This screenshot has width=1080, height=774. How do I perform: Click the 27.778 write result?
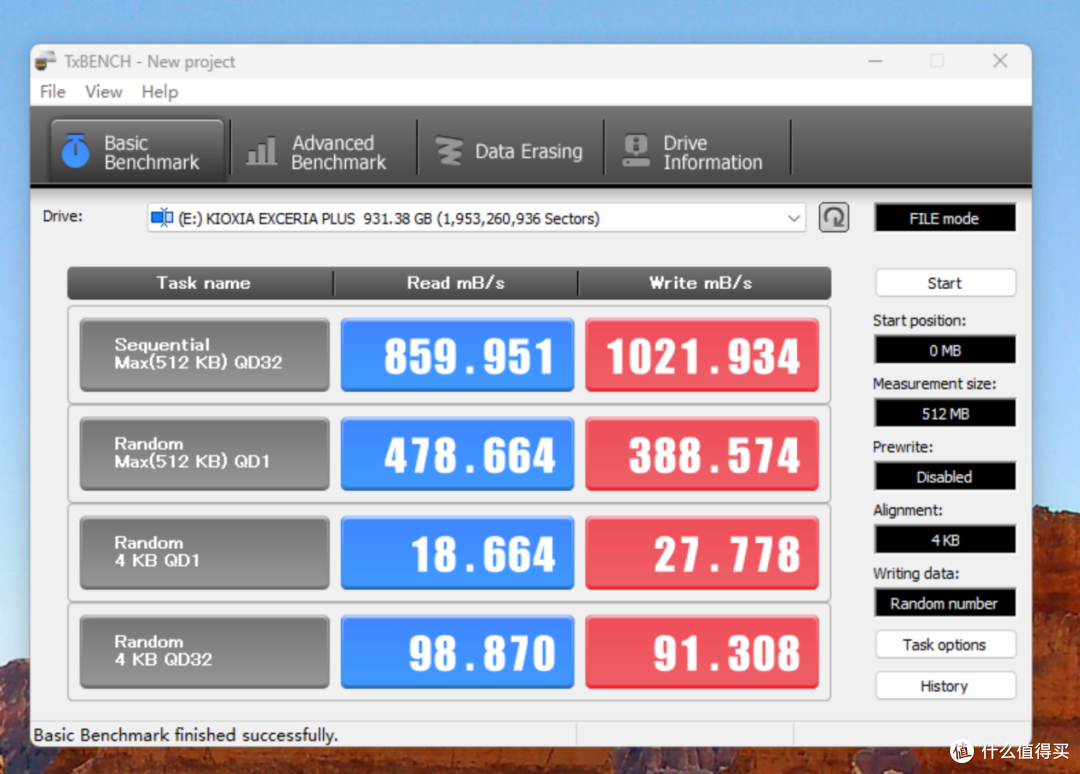pos(702,553)
